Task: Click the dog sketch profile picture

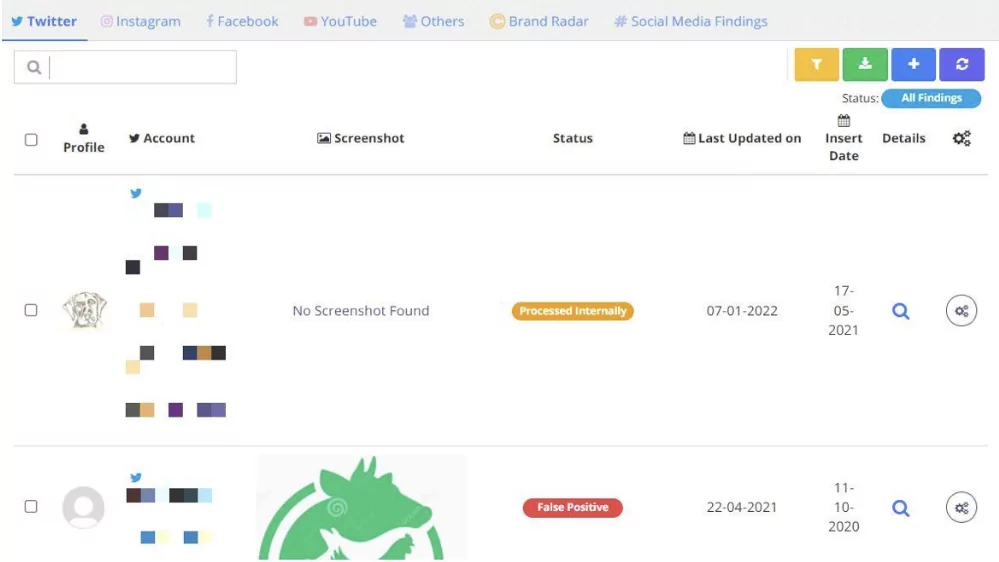Action: pos(84,310)
